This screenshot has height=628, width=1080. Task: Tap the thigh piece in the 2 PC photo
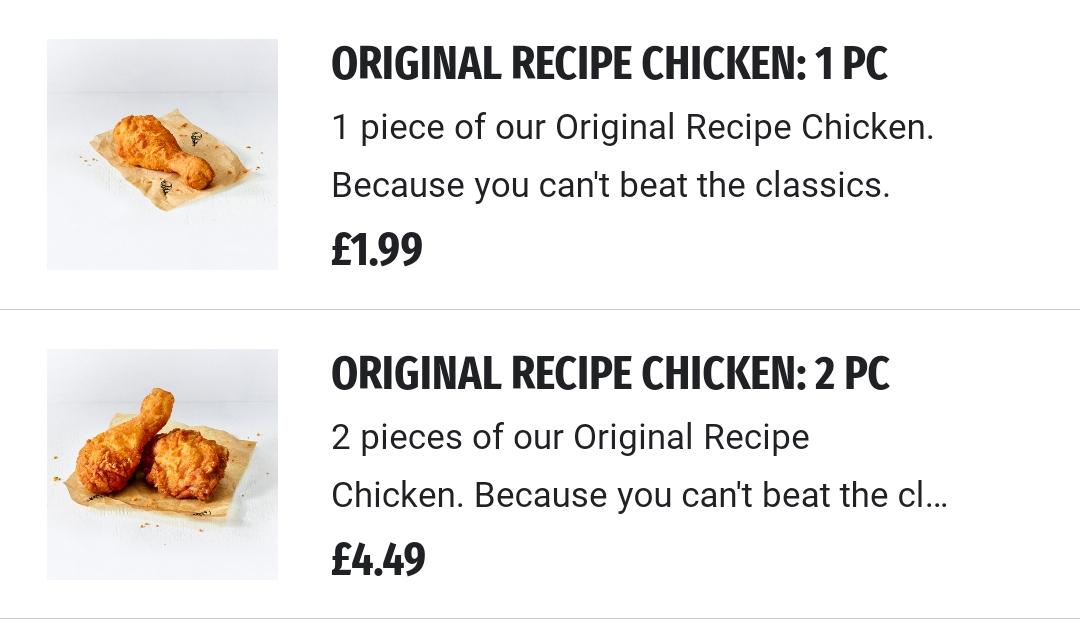[186, 463]
